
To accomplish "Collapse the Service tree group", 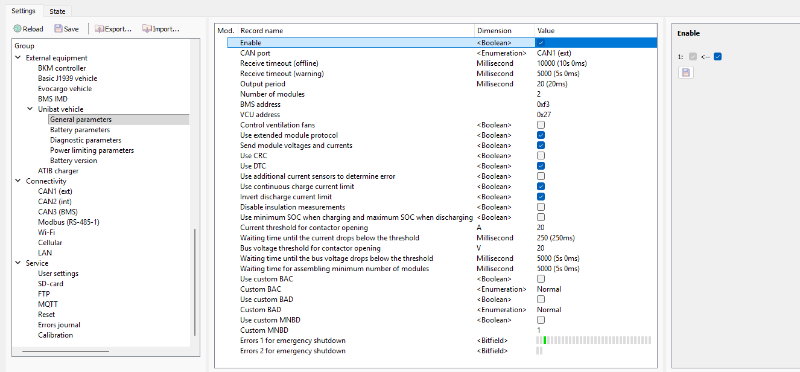I will pos(18,263).
